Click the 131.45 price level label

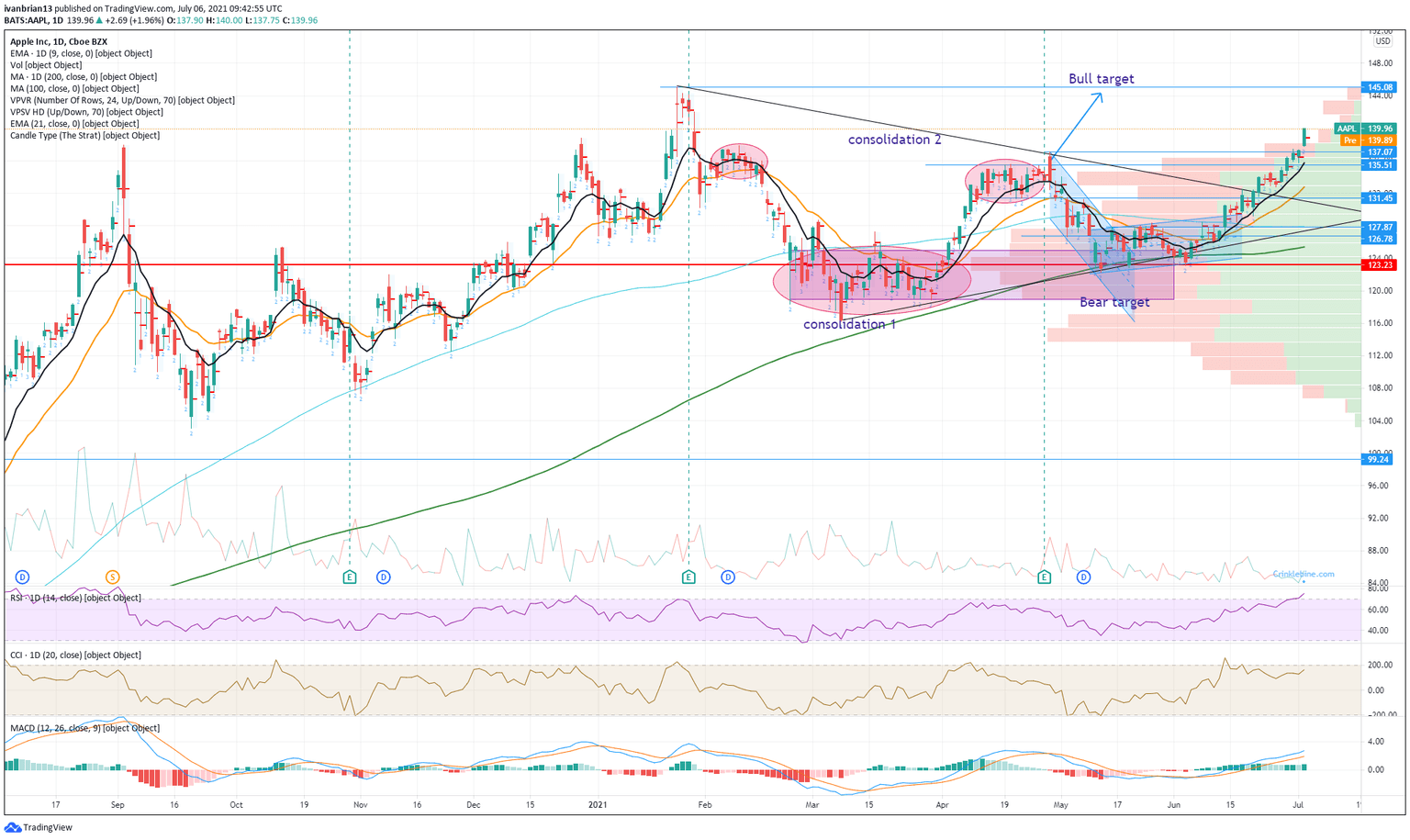click(x=1380, y=198)
